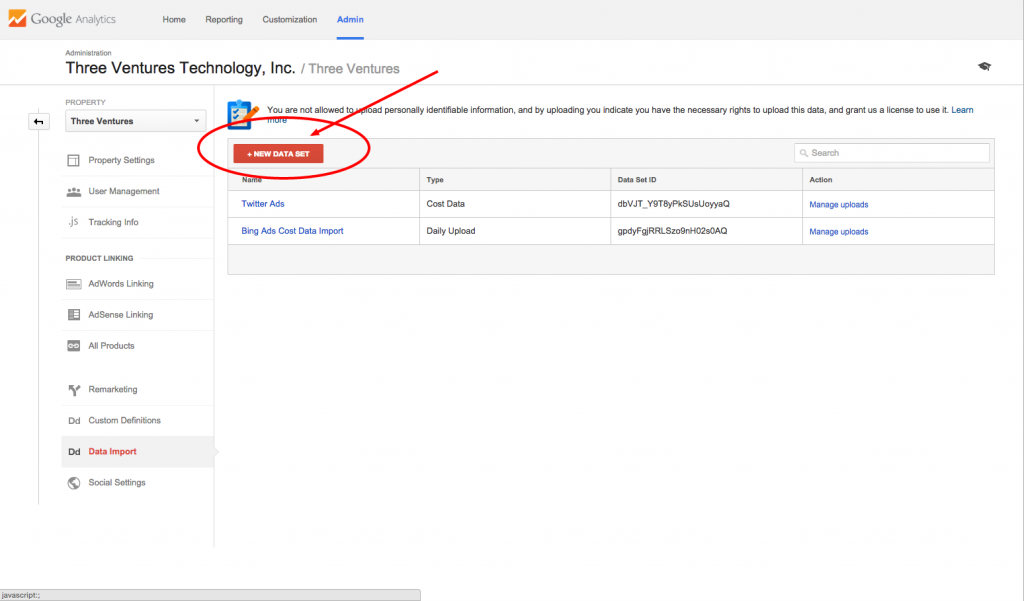Click the magnifier icon in Search box
Screen dimensions: 1024x601
[x=804, y=153]
